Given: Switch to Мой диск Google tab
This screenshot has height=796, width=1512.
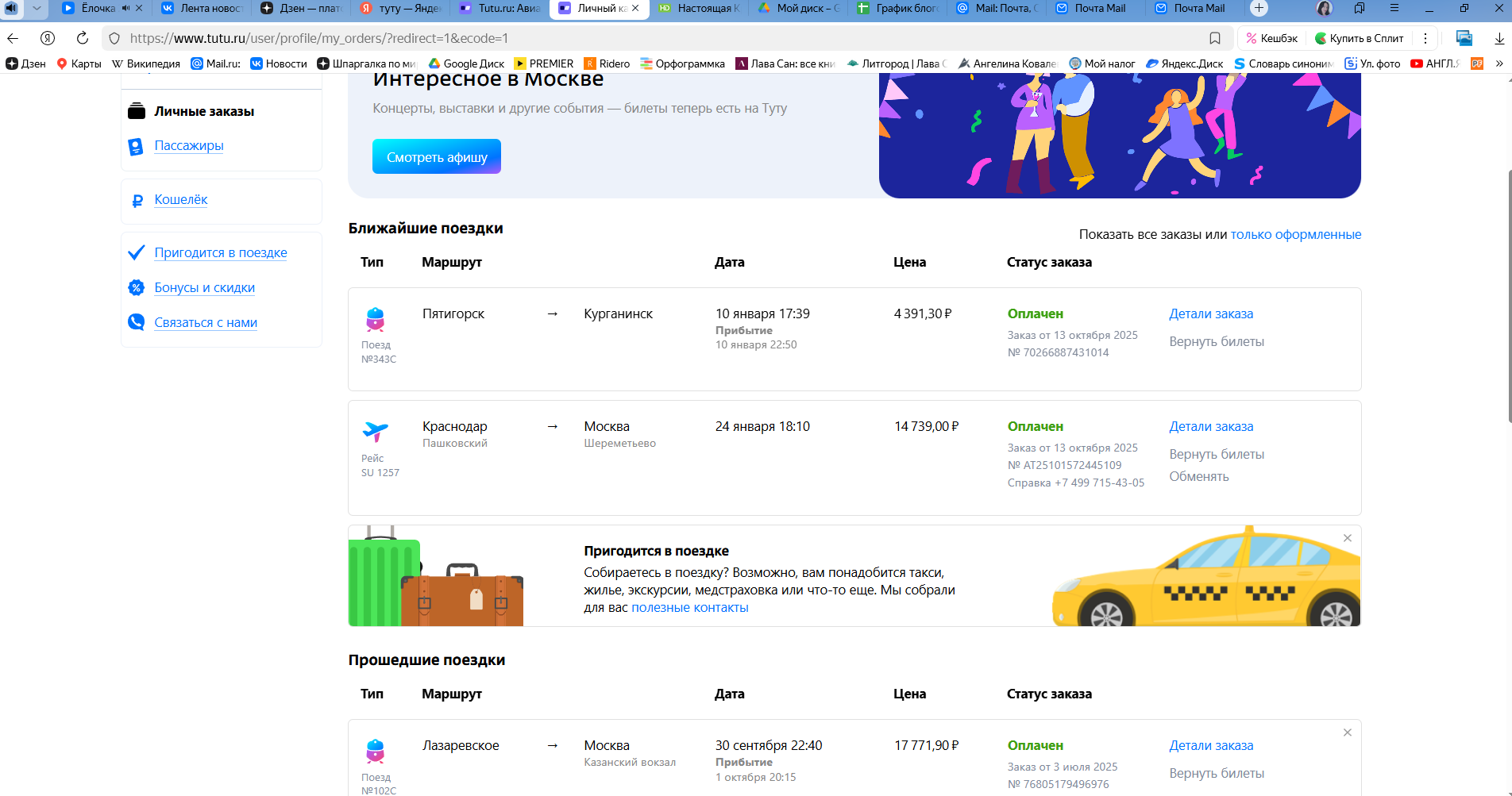Looking at the screenshot, I should tap(798, 8).
